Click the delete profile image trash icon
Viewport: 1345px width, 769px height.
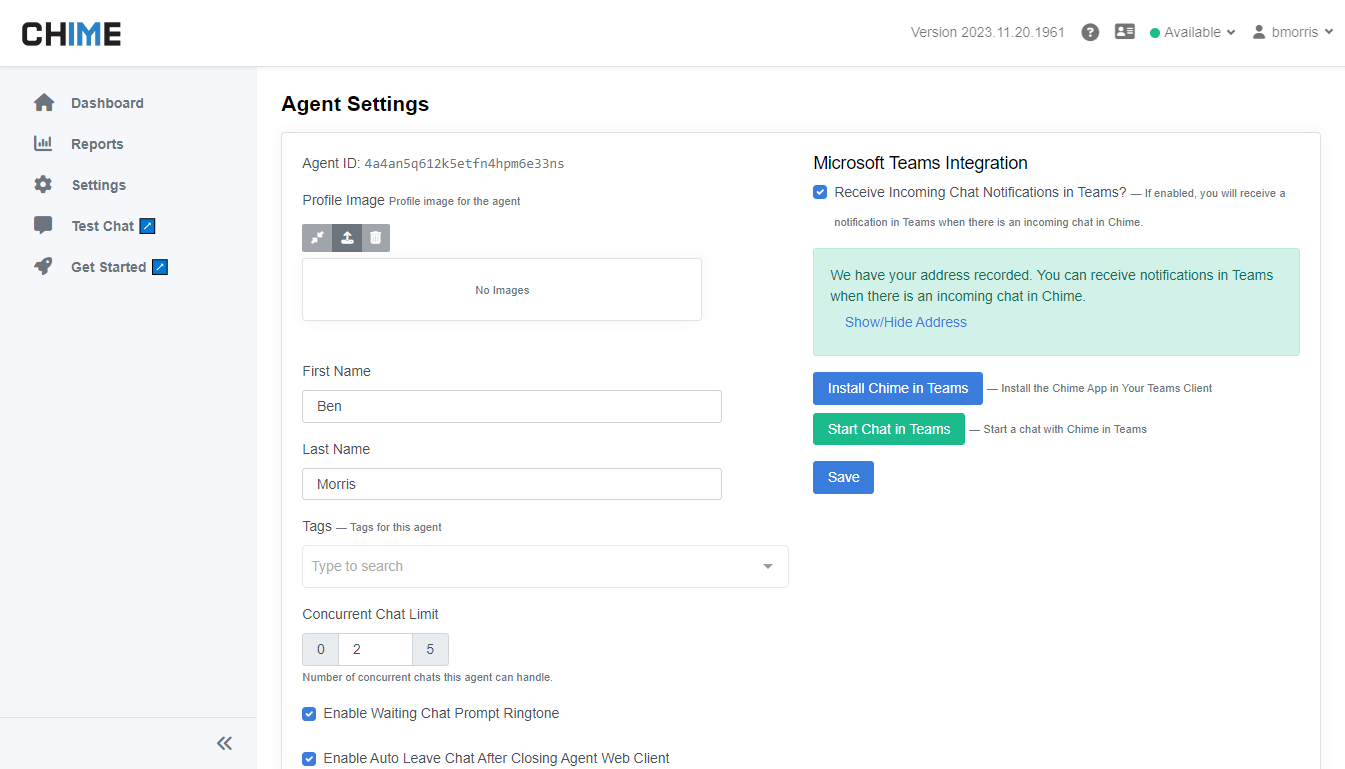pos(376,238)
